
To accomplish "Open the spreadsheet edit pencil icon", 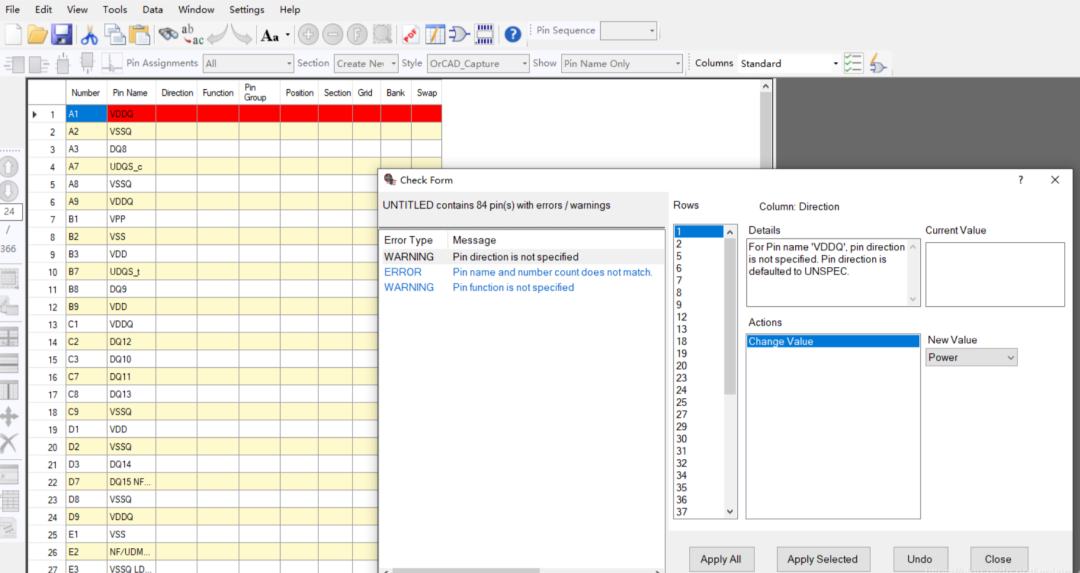I will click(435, 34).
